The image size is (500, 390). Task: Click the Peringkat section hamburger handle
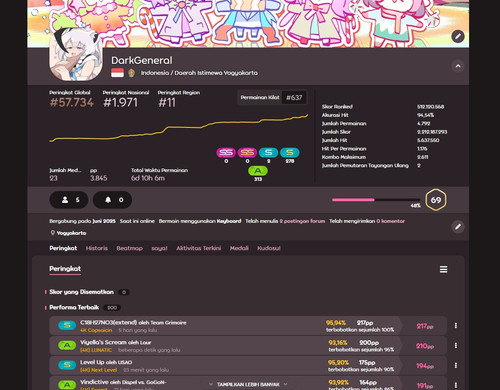pos(443,269)
